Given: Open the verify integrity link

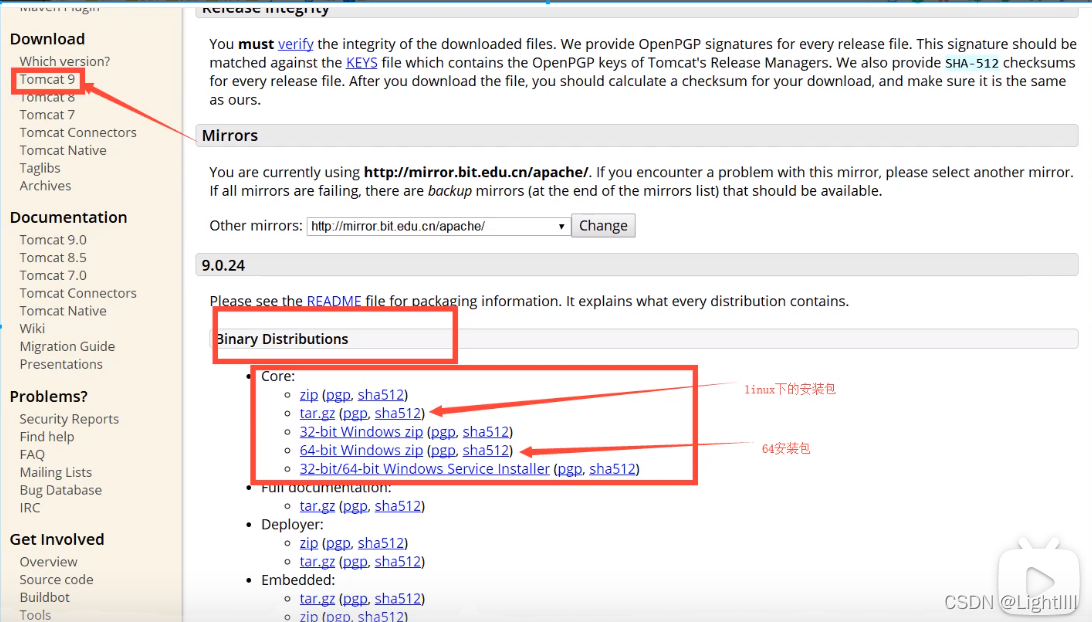Looking at the screenshot, I should [x=295, y=44].
